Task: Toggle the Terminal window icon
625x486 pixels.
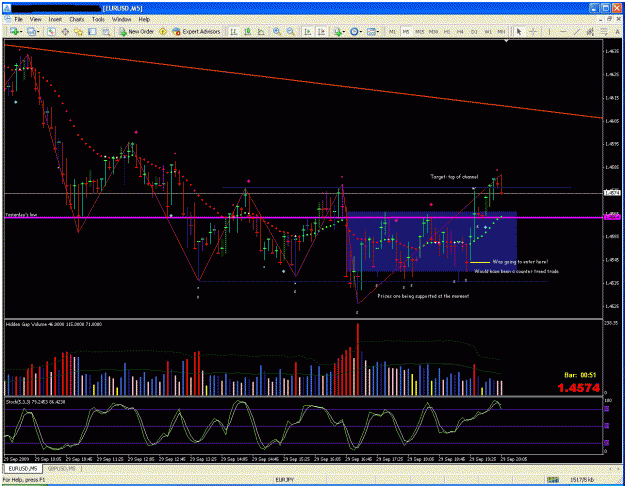Action: point(92,31)
